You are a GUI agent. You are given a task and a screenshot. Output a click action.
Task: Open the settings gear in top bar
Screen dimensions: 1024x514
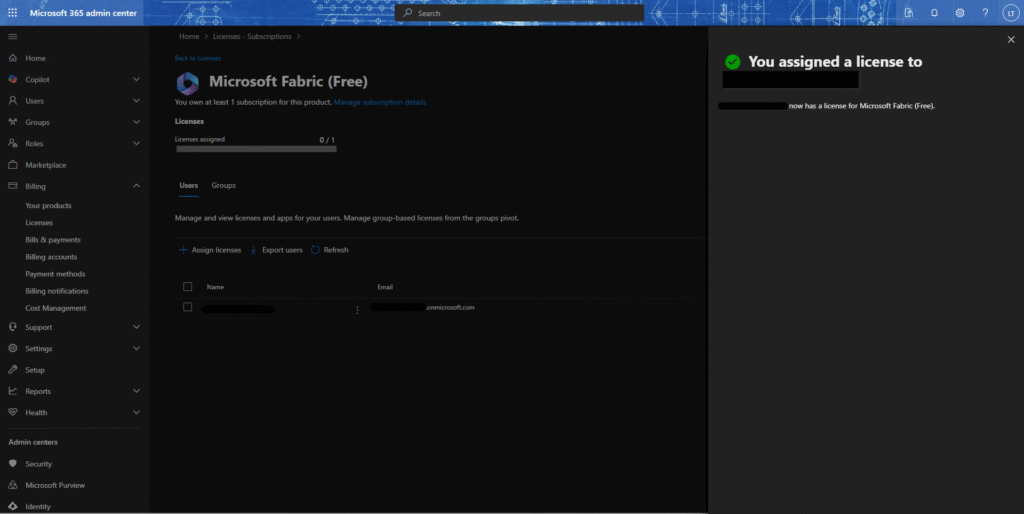(960, 13)
